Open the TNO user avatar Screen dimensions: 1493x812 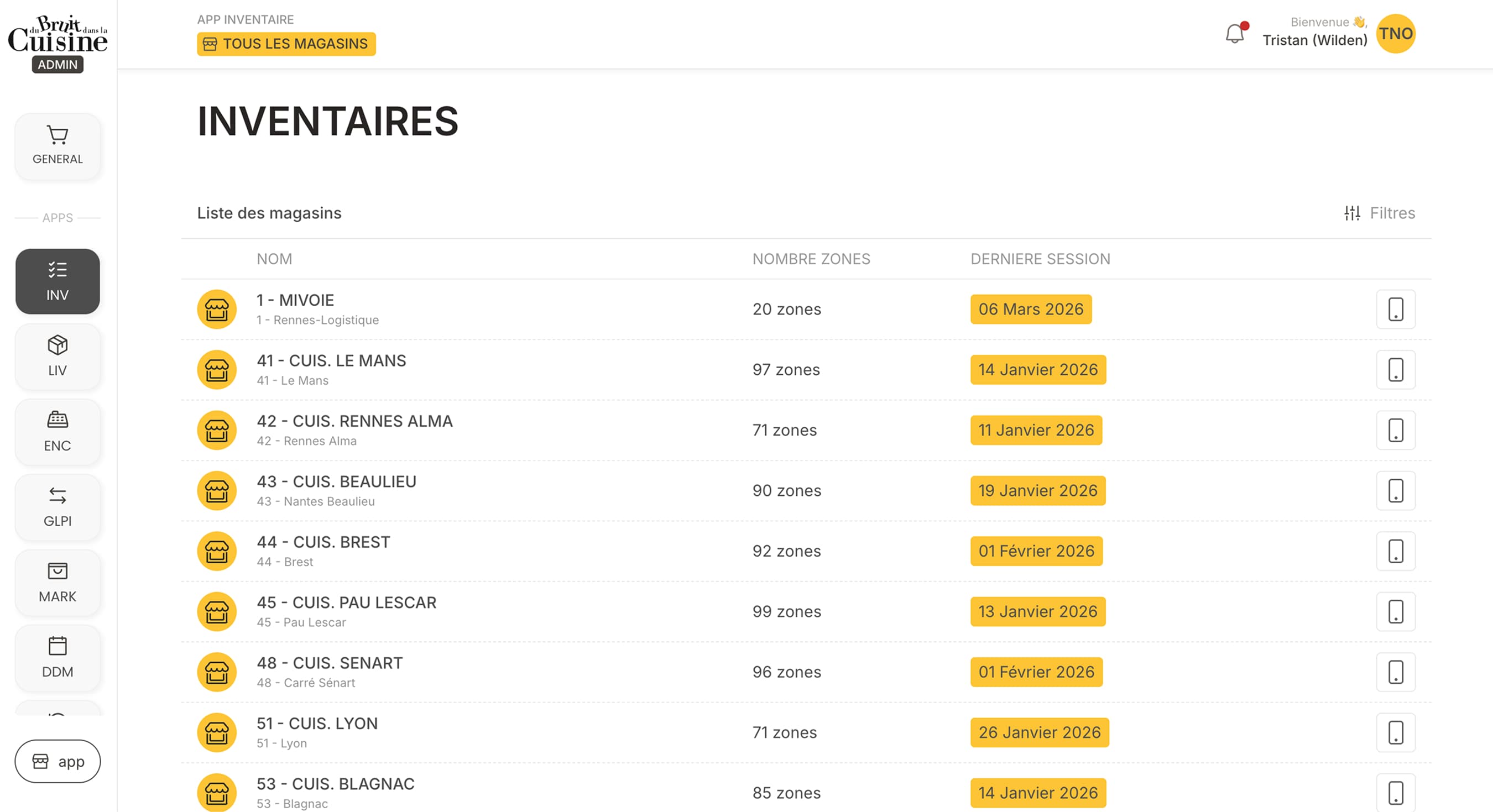pyautogui.click(x=1396, y=34)
